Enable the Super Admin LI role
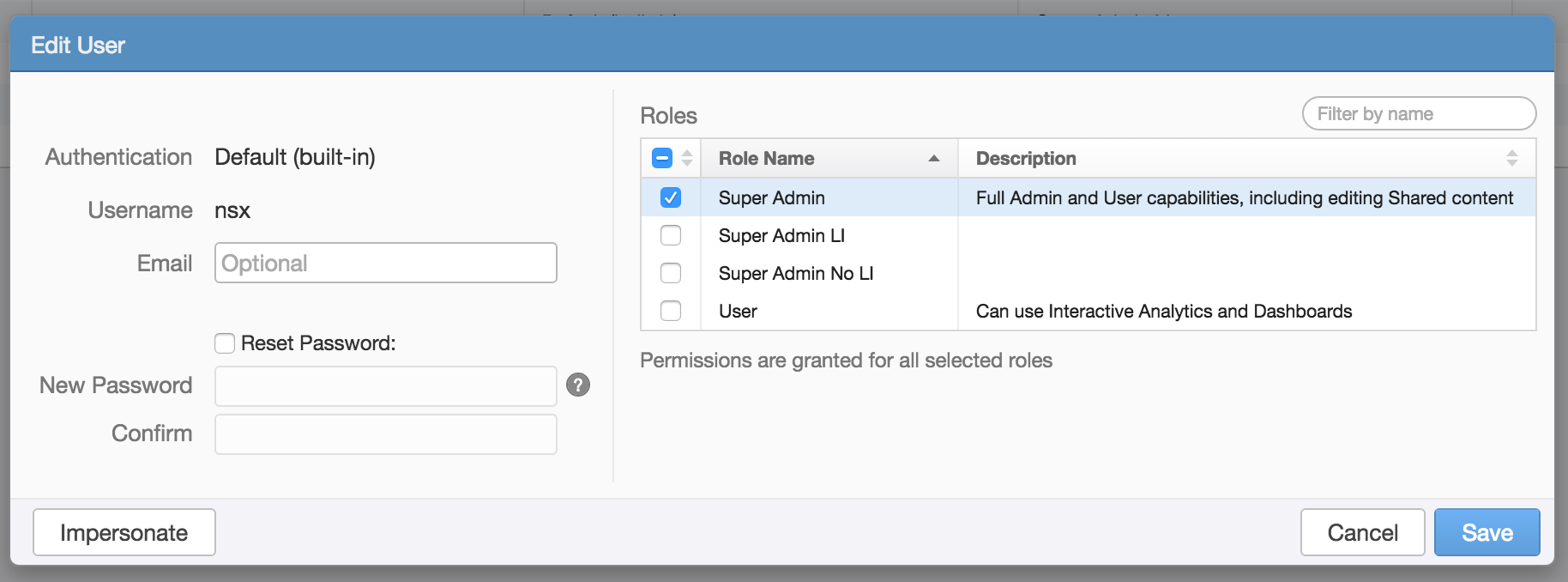The height and width of the screenshot is (582, 1568). pyautogui.click(x=671, y=236)
